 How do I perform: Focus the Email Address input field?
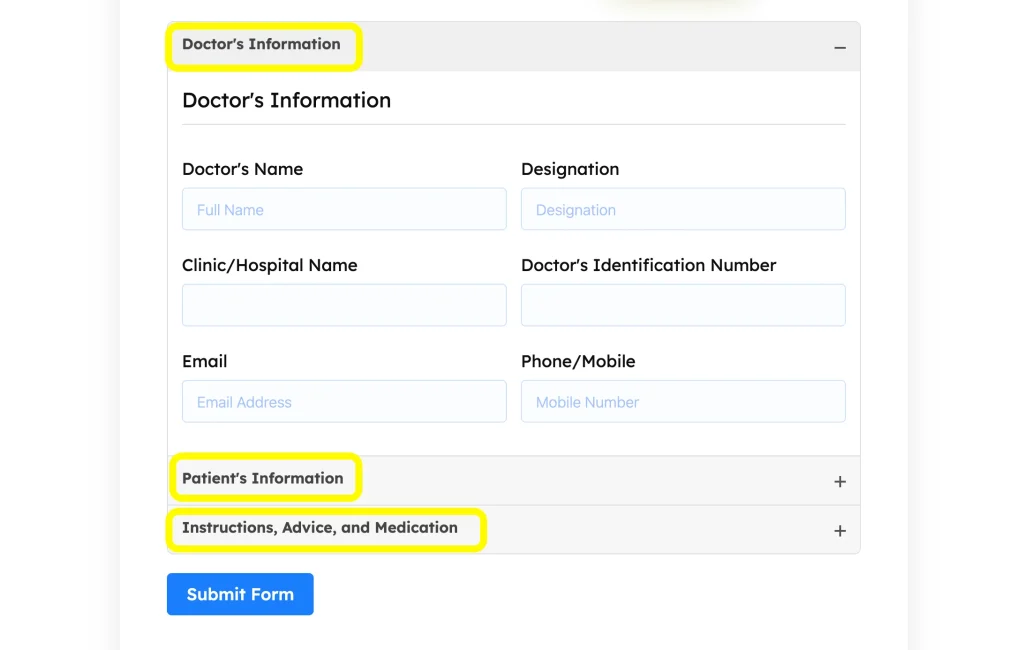344,402
